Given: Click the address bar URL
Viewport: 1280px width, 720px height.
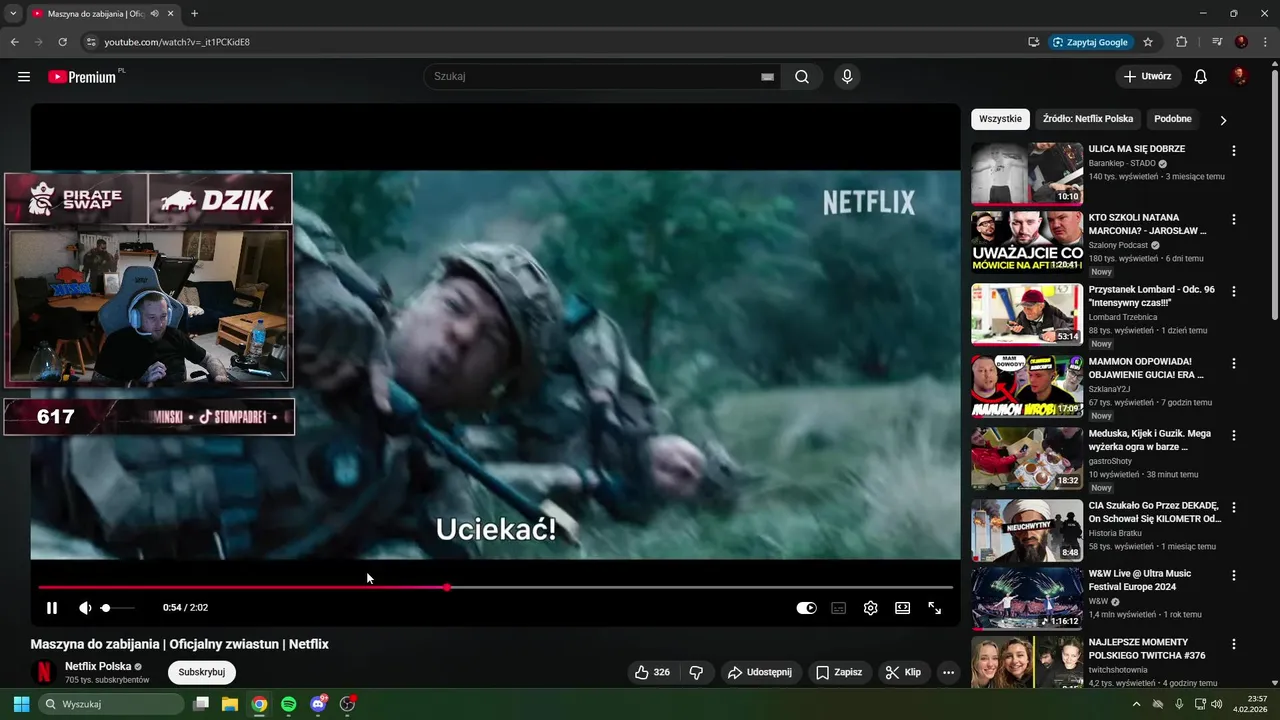Looking at the screenshot, I should tap(177, 42).
